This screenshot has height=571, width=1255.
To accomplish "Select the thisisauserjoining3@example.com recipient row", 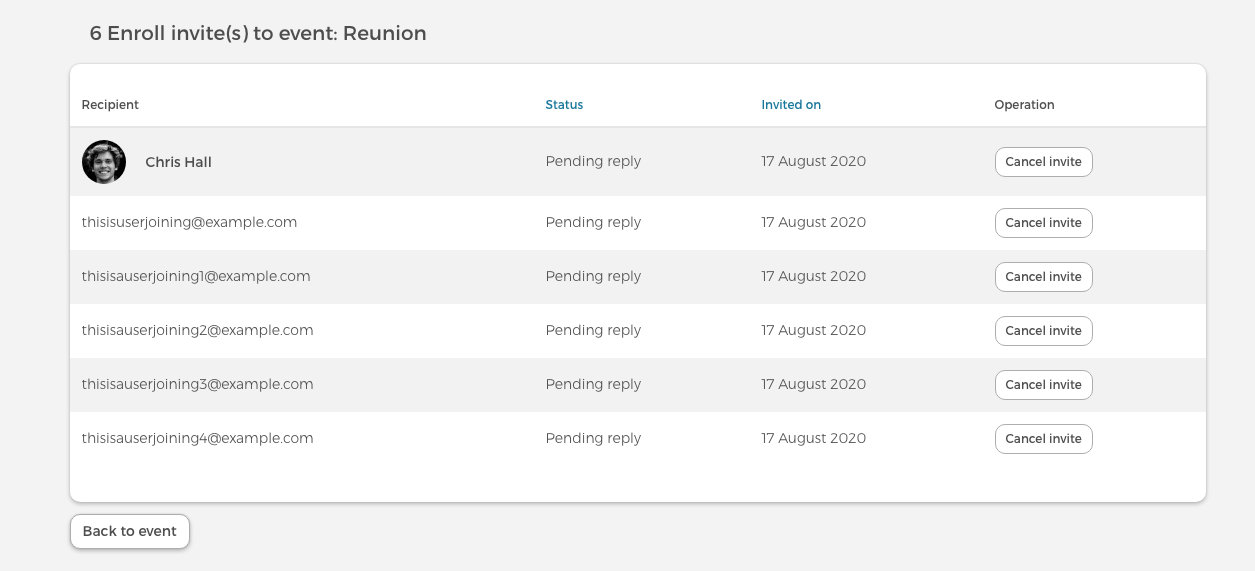I will (197, 385).
